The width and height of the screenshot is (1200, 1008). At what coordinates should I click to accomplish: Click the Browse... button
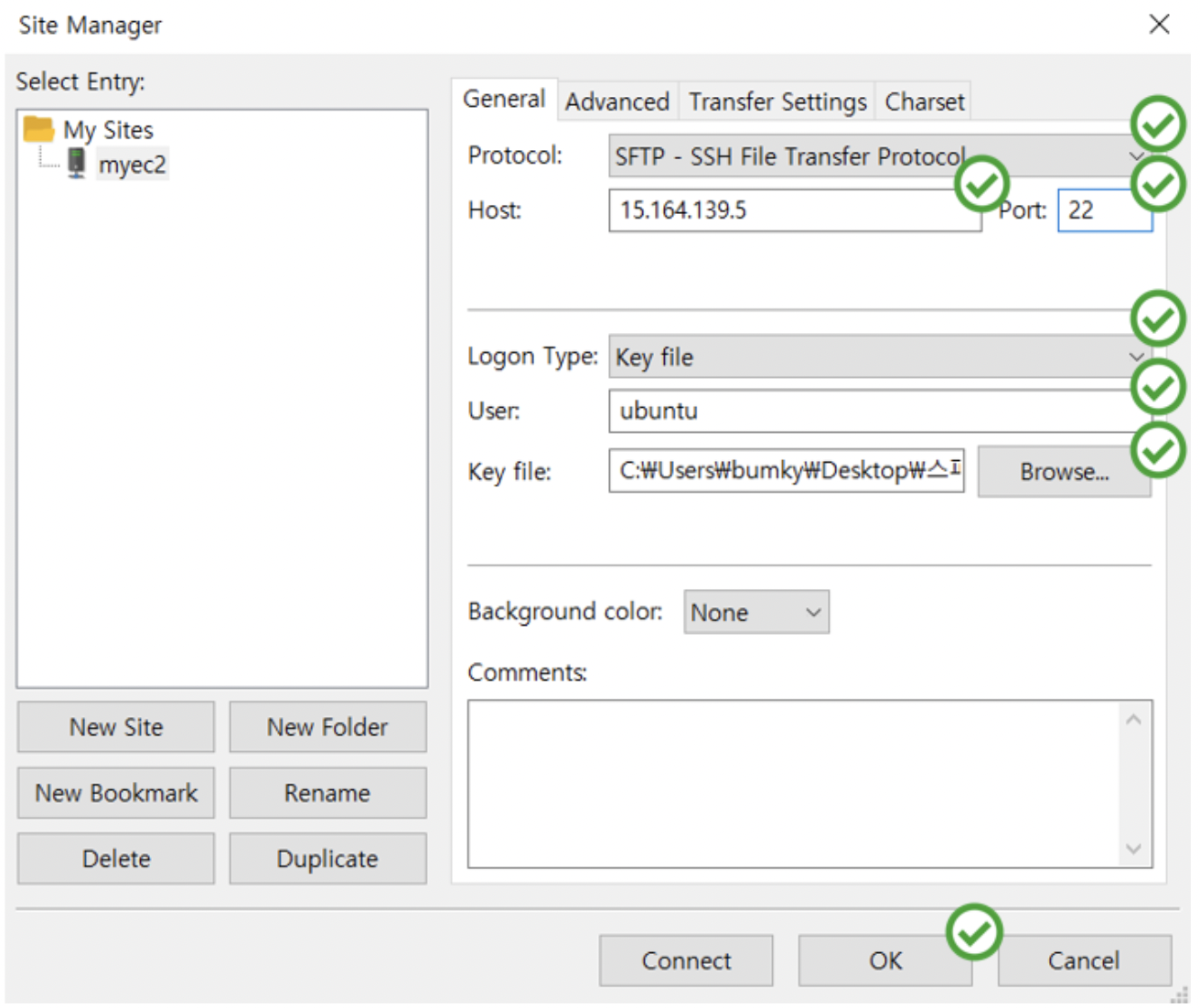1064,472
